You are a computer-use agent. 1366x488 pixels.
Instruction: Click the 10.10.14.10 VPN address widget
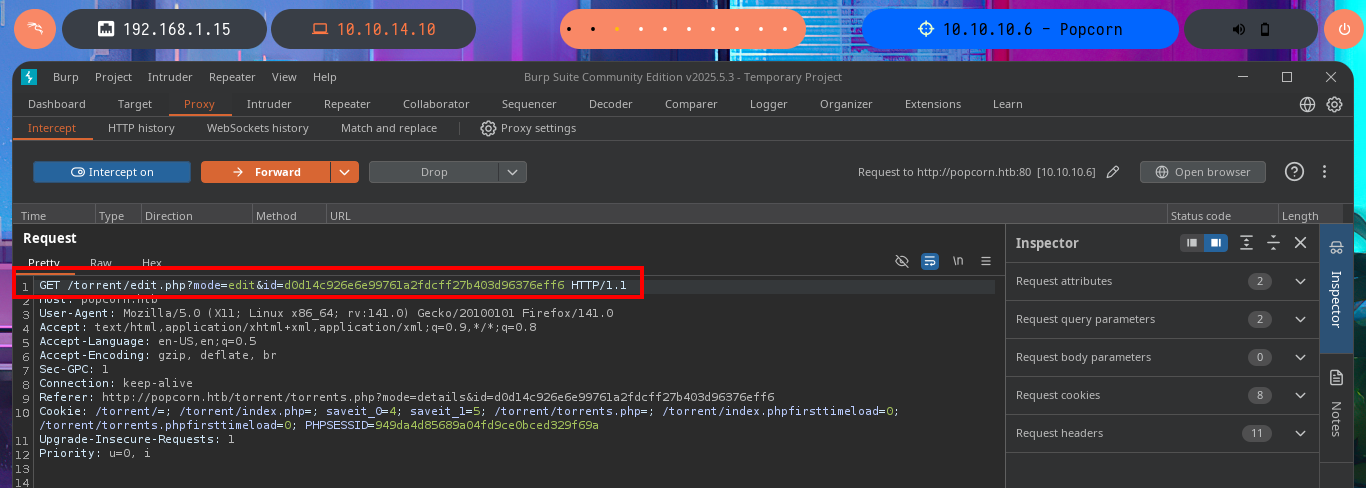pos(373,29)
